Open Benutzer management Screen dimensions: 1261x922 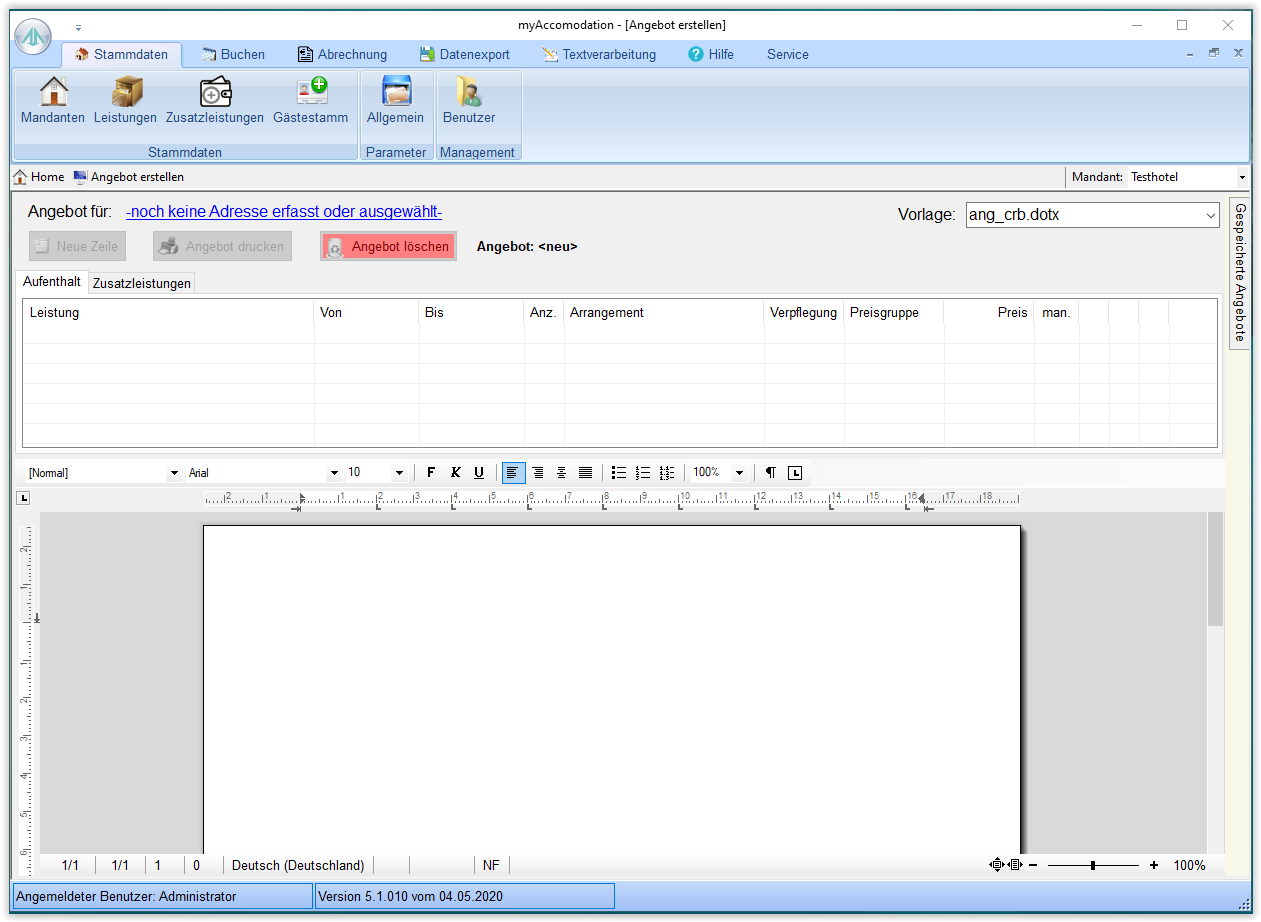468,101
